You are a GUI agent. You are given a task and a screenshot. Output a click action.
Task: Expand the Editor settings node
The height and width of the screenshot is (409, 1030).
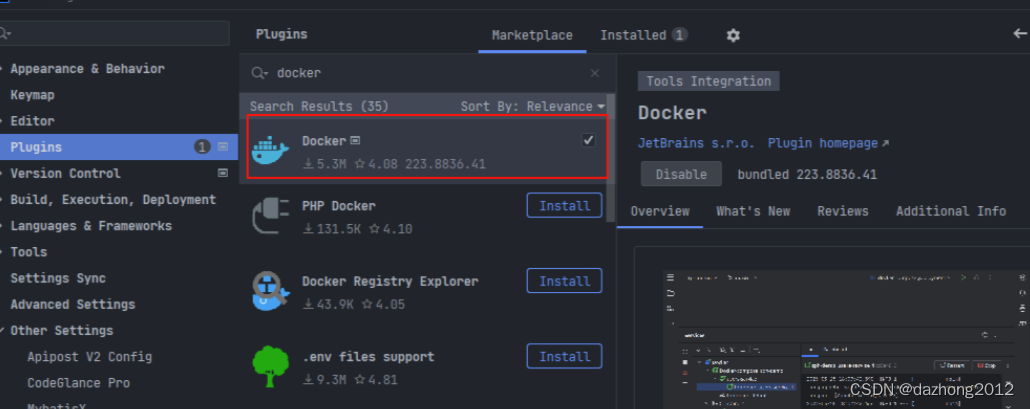click(2, 121)
